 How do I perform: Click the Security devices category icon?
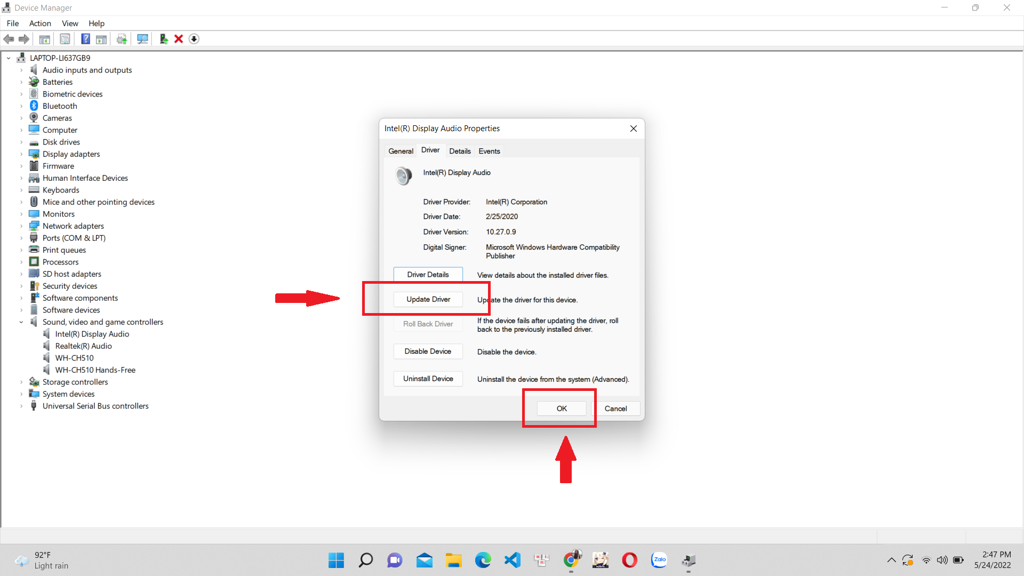34,286
